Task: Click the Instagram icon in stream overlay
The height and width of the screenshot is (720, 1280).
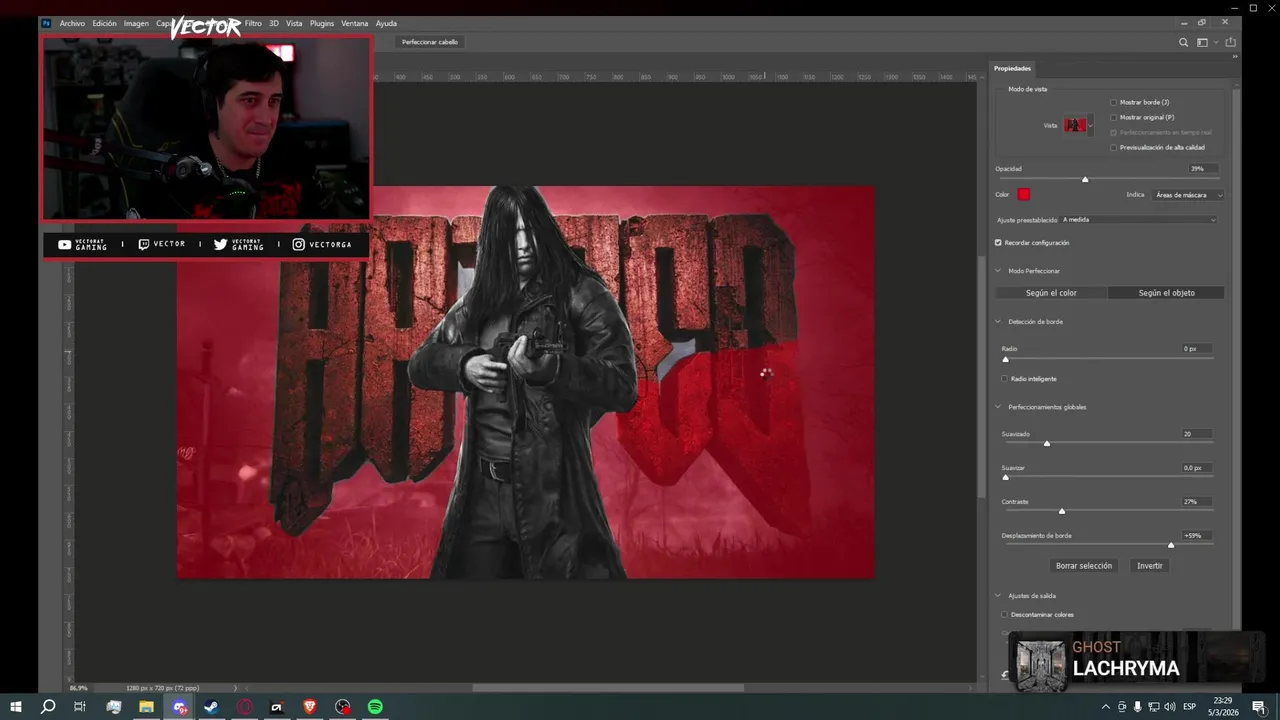Action: [298, 244]
